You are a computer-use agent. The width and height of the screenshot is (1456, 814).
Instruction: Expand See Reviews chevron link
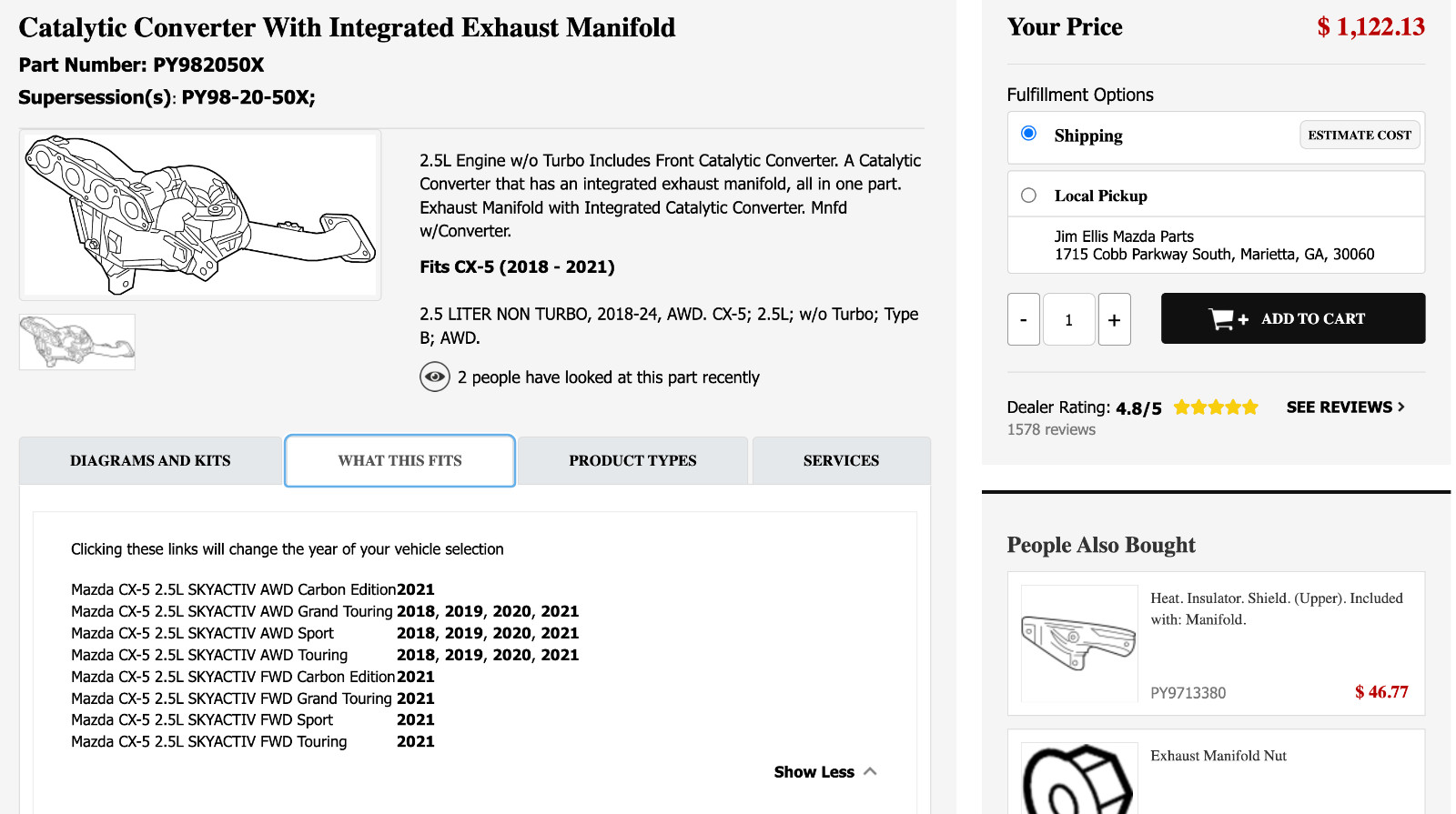1345,407
